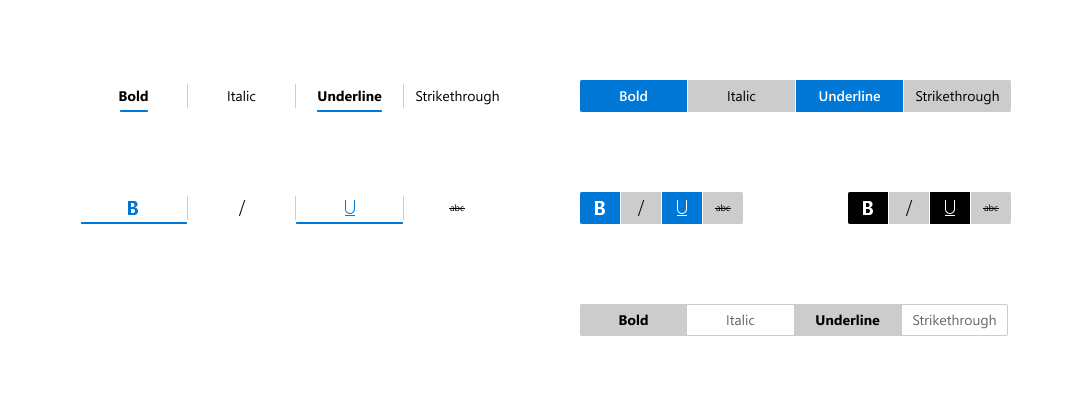
Task: Select the plain Italic text option
Action: [241, 96]
